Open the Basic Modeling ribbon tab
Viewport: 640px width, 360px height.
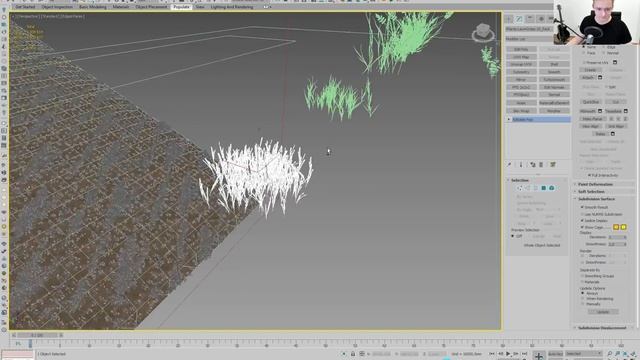coord(93,7)
